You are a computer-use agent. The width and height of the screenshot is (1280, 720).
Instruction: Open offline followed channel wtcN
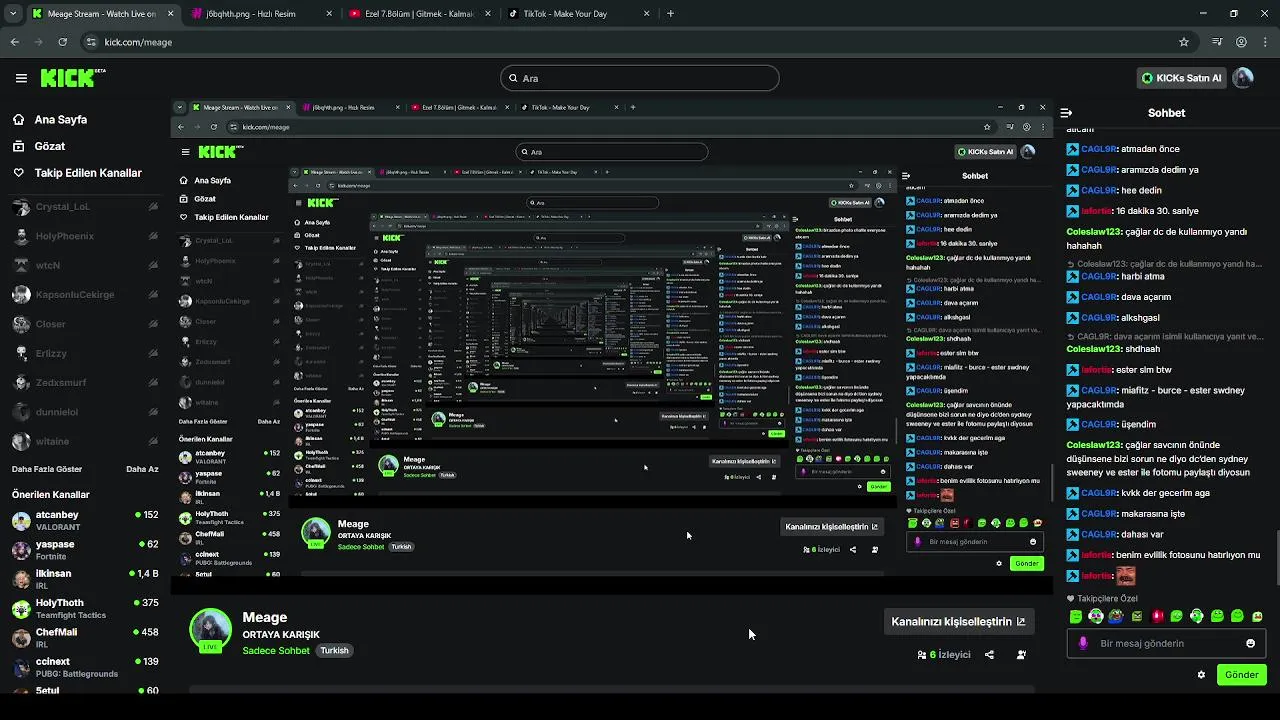pyautogui.click(x=85, y=265)
